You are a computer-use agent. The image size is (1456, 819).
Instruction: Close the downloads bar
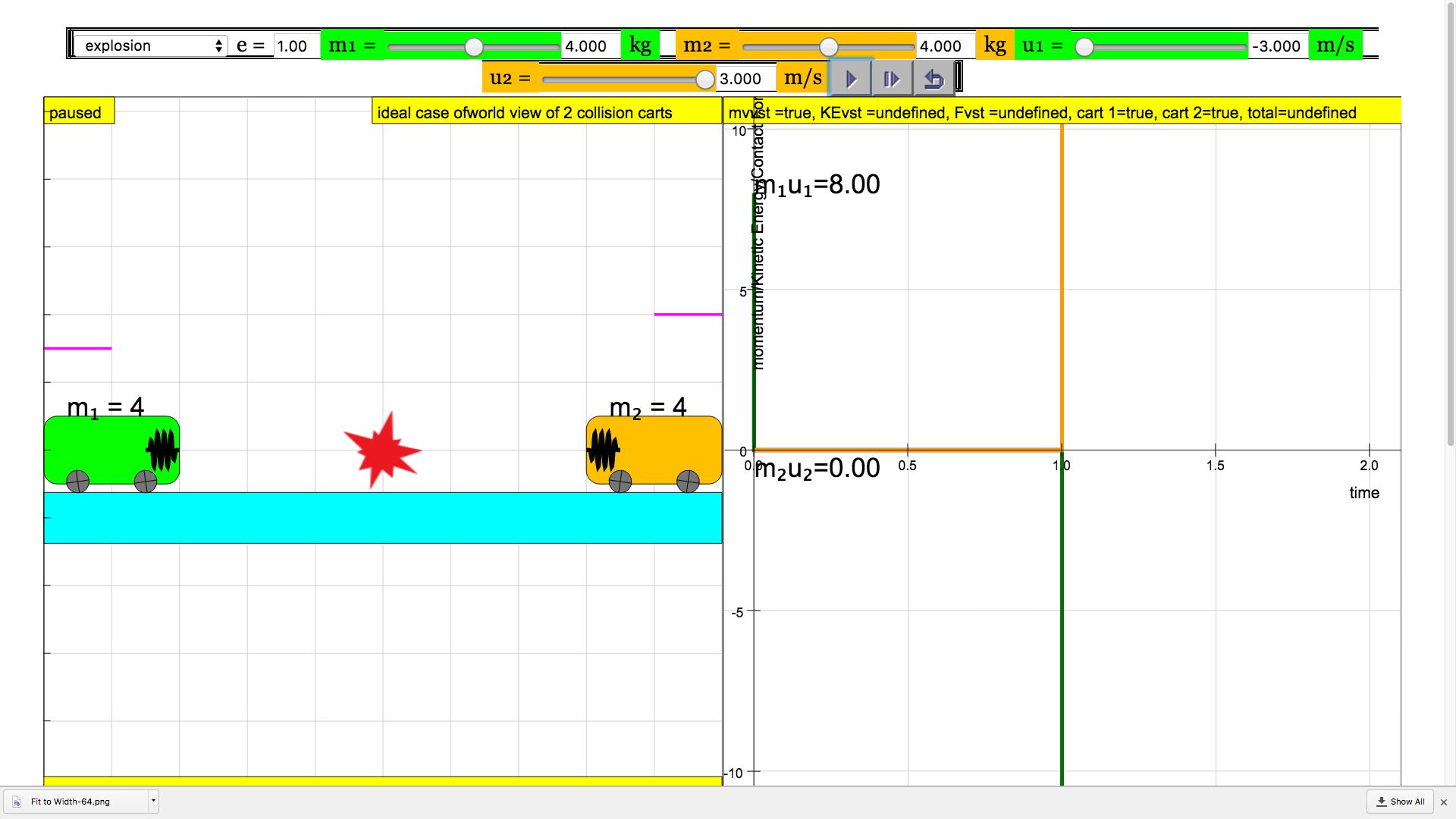[1443, 802]
